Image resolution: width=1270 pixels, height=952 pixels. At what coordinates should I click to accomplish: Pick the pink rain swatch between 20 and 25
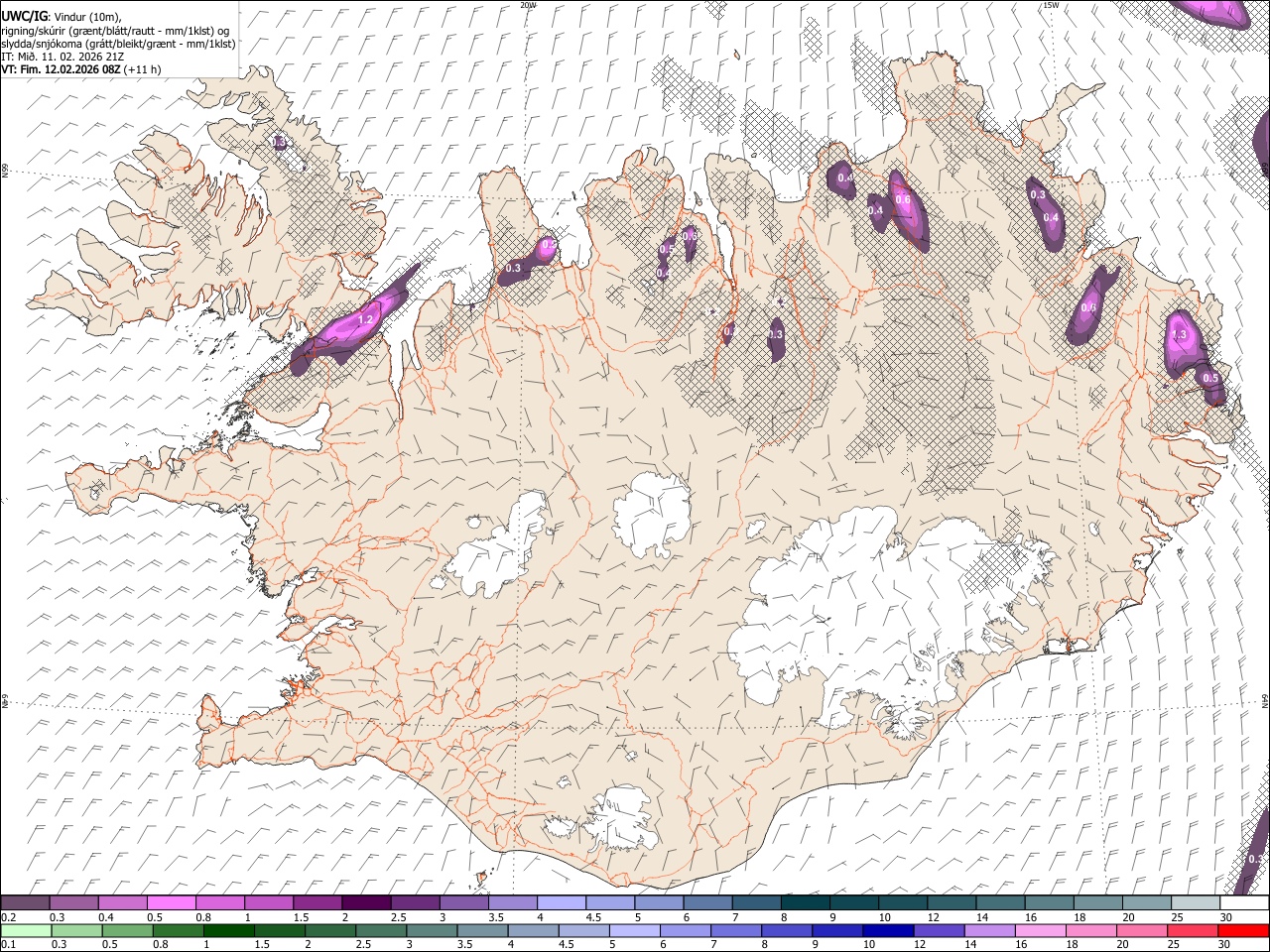point(1142,931)
